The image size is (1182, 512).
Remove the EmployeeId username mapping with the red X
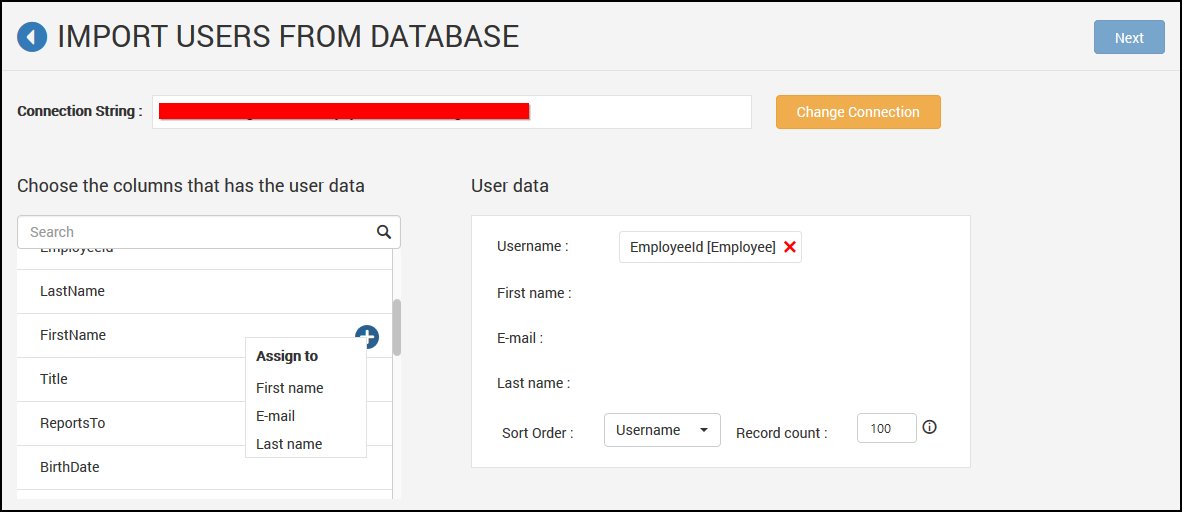pos(789,247)
